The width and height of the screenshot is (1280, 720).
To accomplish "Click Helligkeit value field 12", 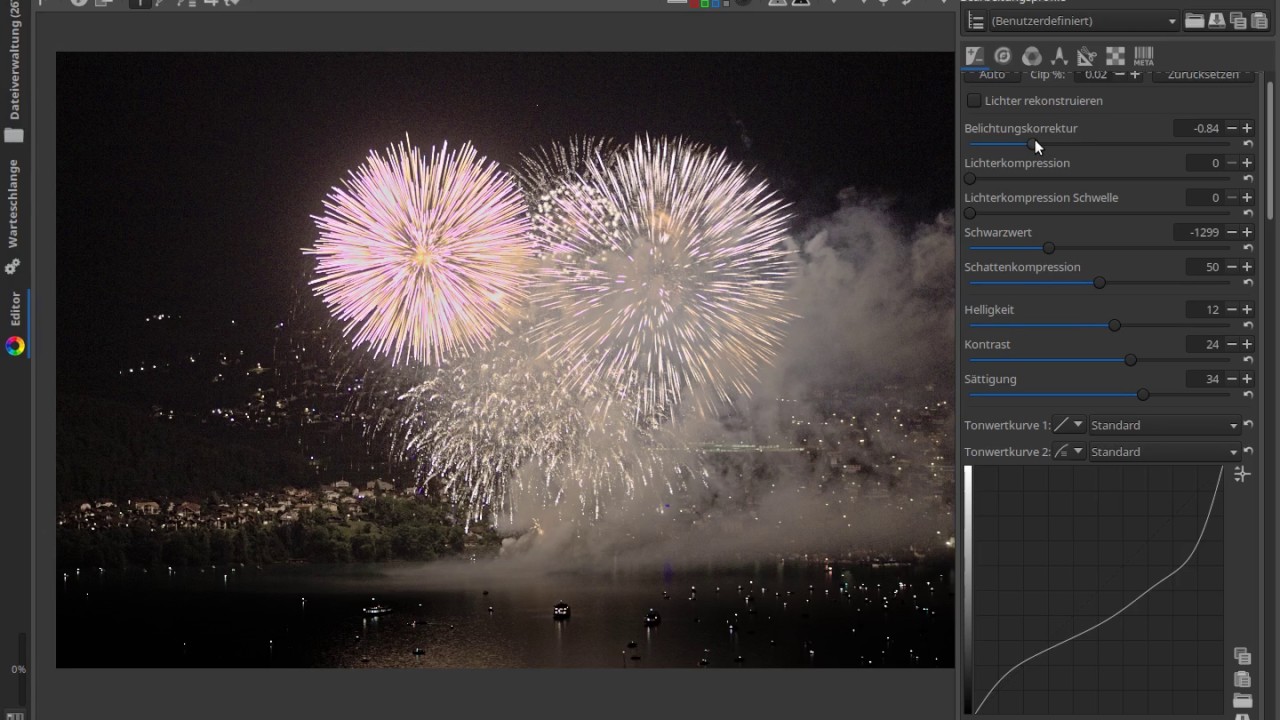I will click(x=1204, y=309).
